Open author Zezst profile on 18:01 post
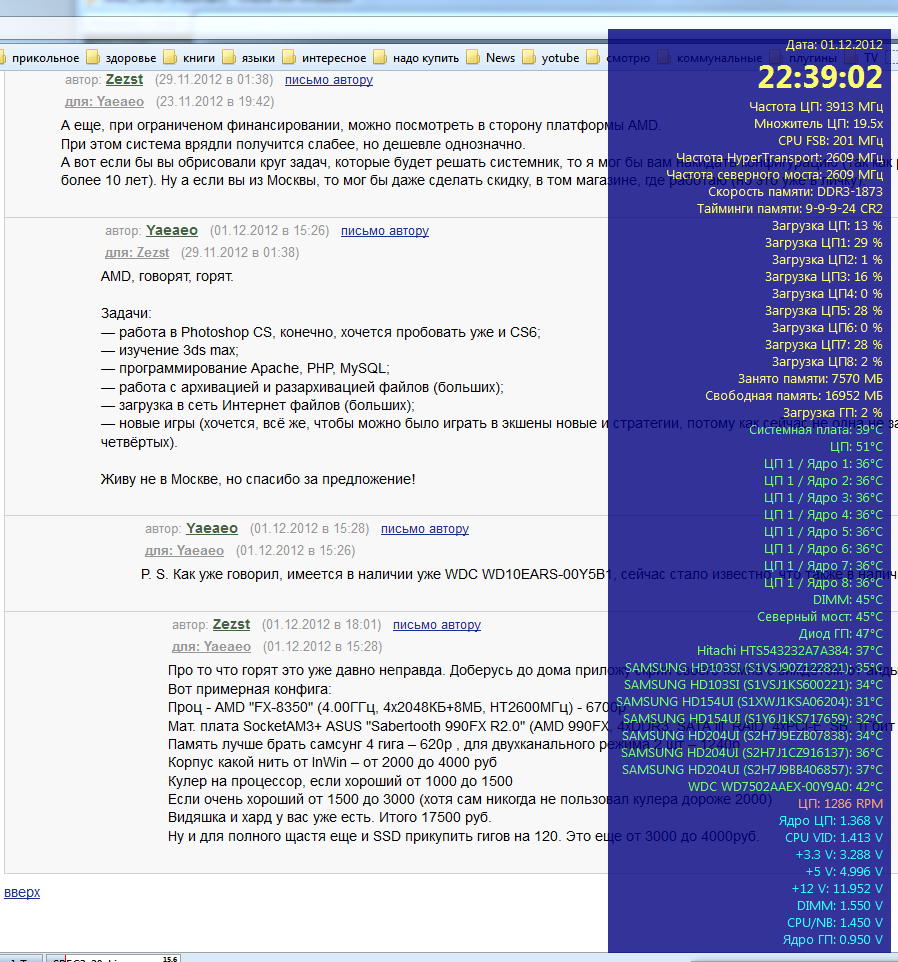Screen dimensions: 898x962 click(x=231, y=624)
